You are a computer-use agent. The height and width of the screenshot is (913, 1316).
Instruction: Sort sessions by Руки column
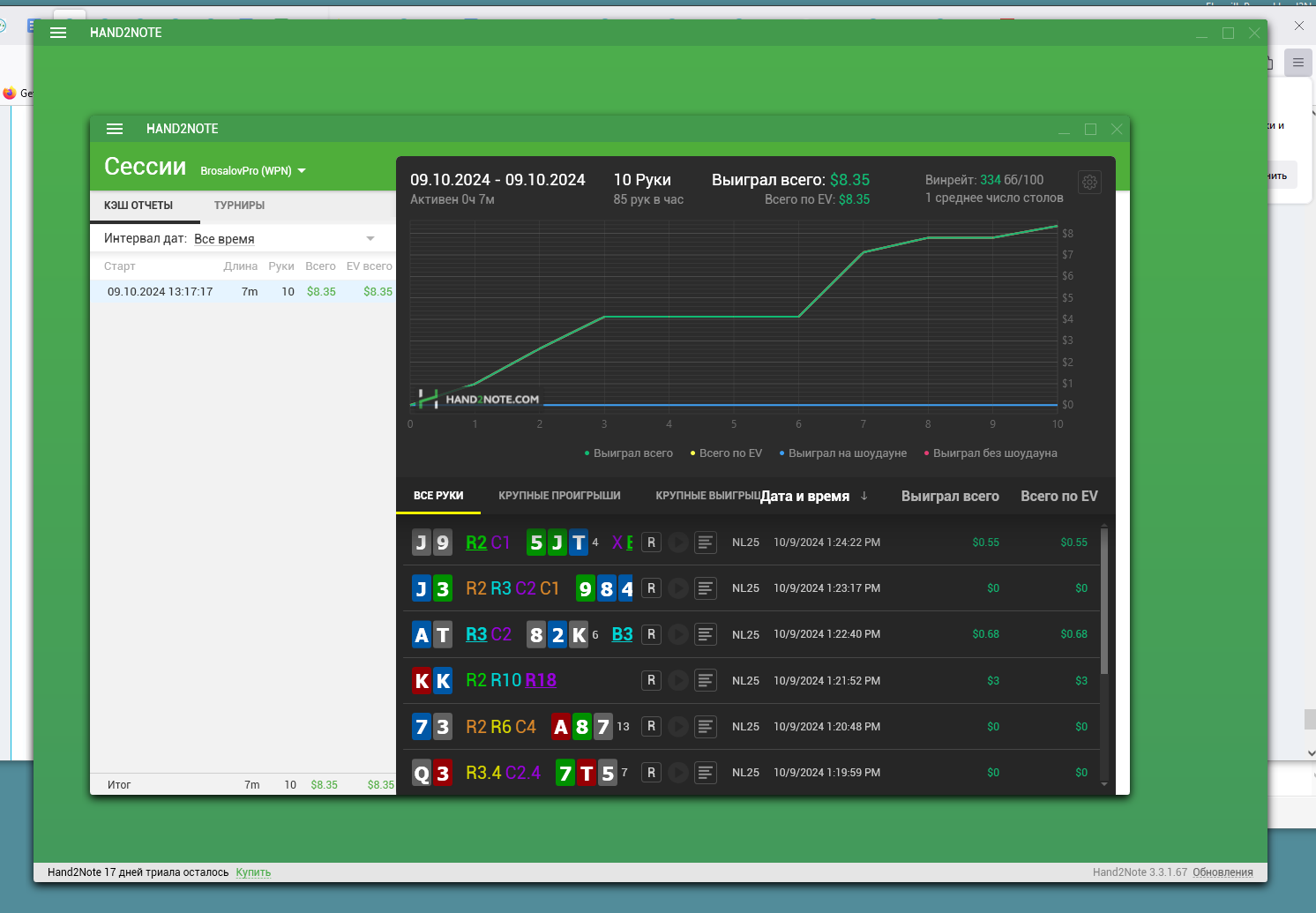[281, 266]
